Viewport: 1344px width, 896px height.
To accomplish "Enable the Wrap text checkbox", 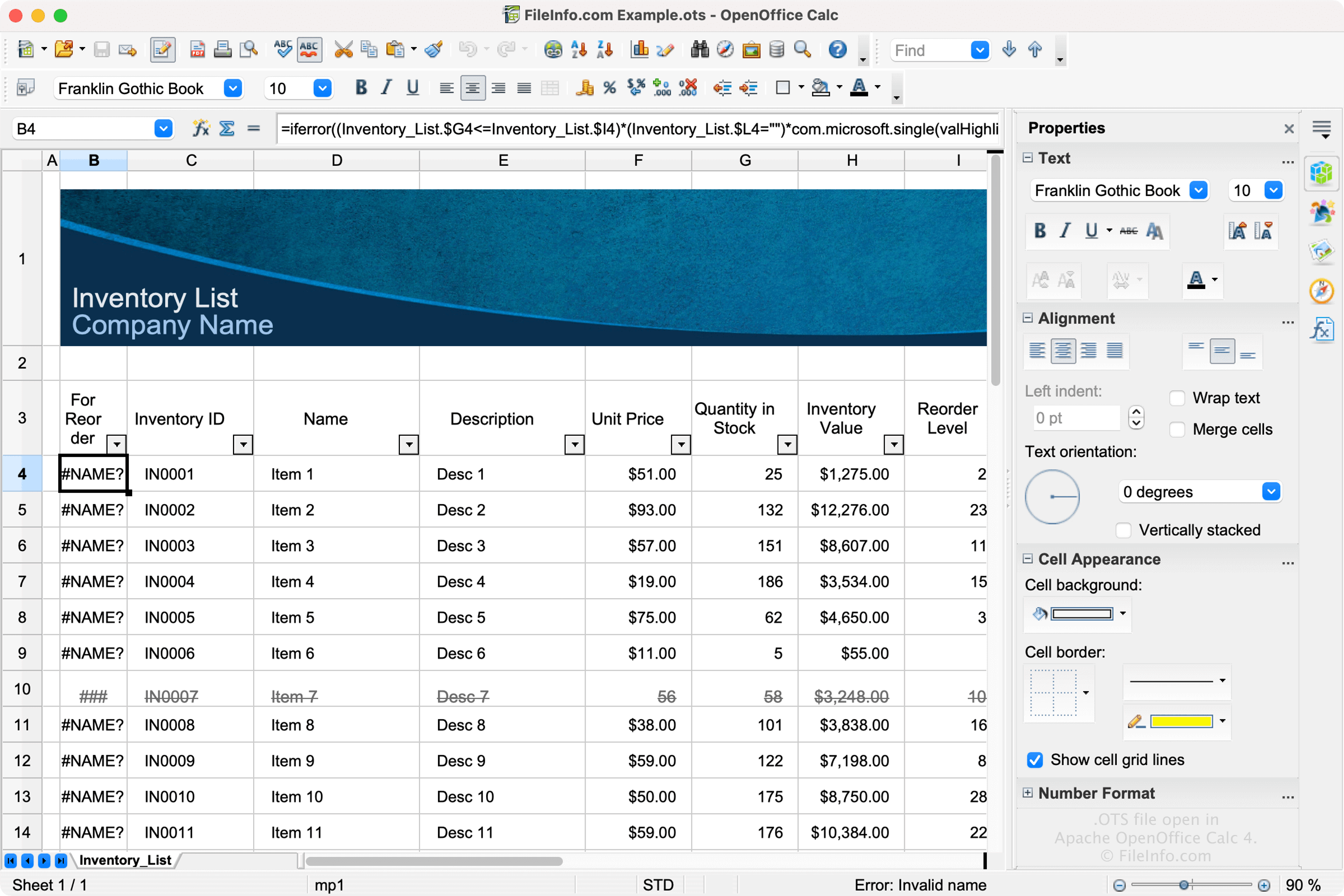I will (1178, 398).
